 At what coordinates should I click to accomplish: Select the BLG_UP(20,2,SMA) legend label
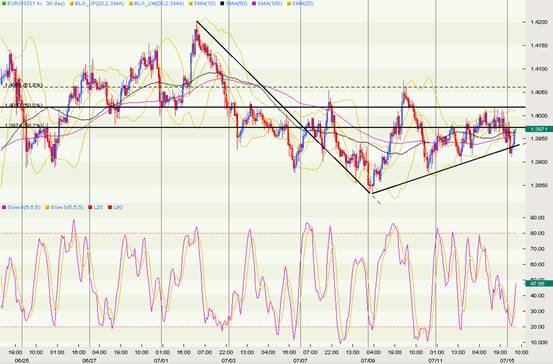[99, 4]
